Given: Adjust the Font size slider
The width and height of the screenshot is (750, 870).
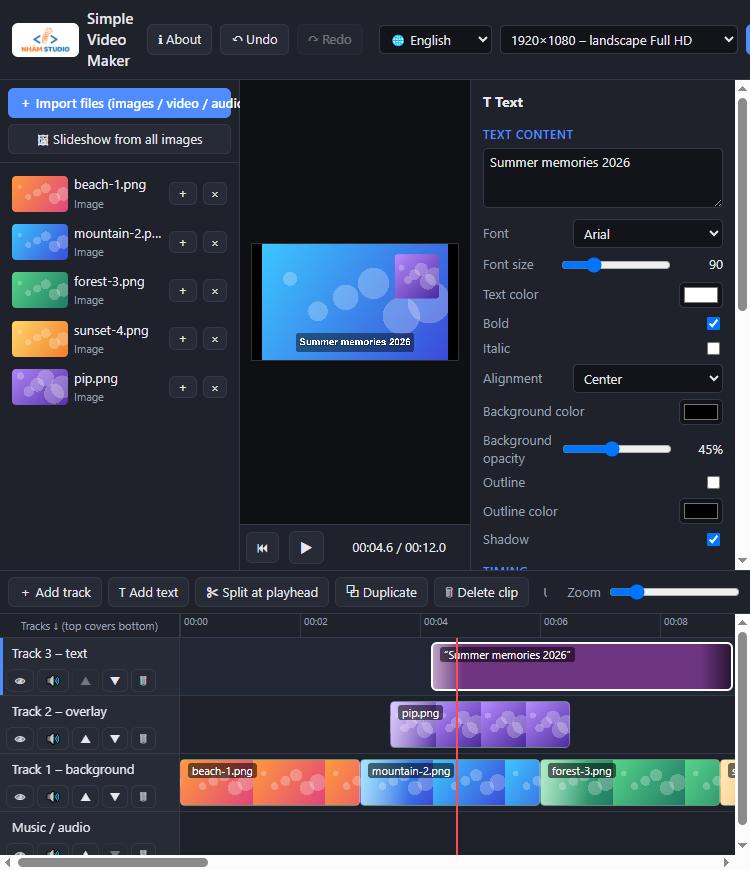Looking at the screenshot, I should click(x=616, y=265).
